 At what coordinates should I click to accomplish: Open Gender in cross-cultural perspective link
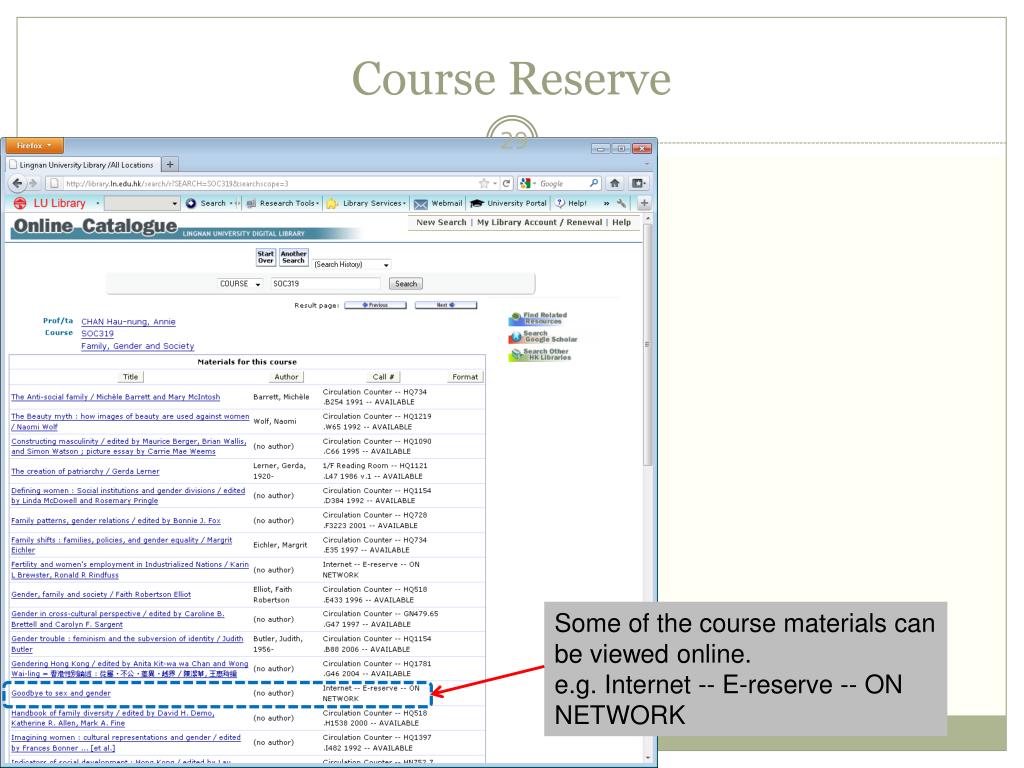pos(118,619)
